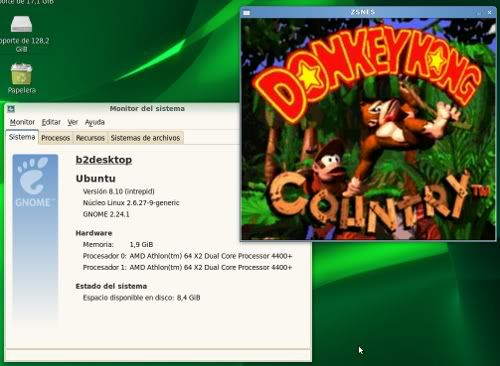Open the Monitor menu
This screenshot has height=366, width=500.
(x=22, y=122)
